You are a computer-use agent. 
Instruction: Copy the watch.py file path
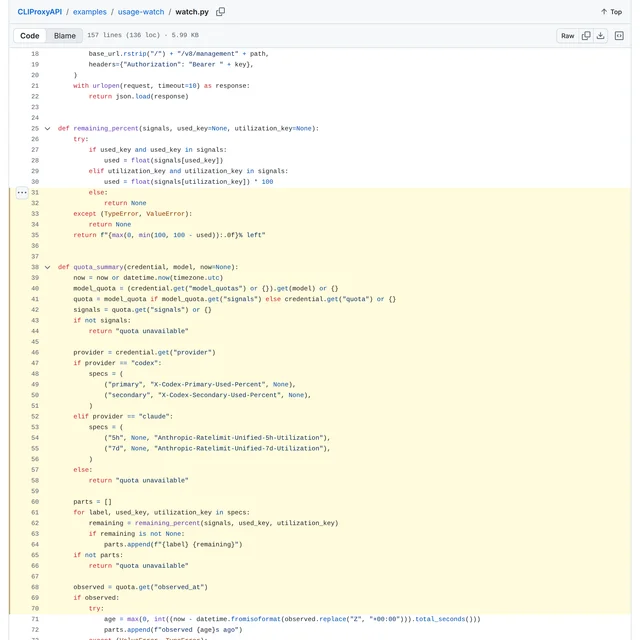coord(220,12)
